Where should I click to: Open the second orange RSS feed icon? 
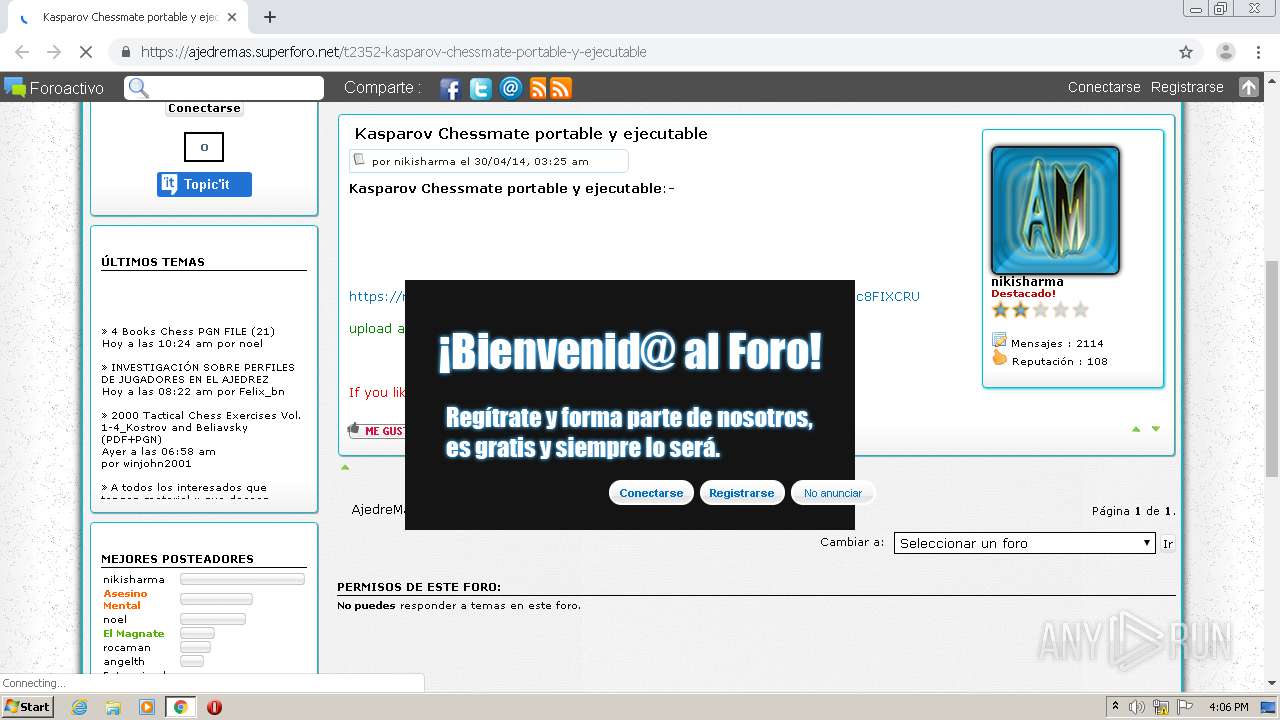tap(561, 88)
